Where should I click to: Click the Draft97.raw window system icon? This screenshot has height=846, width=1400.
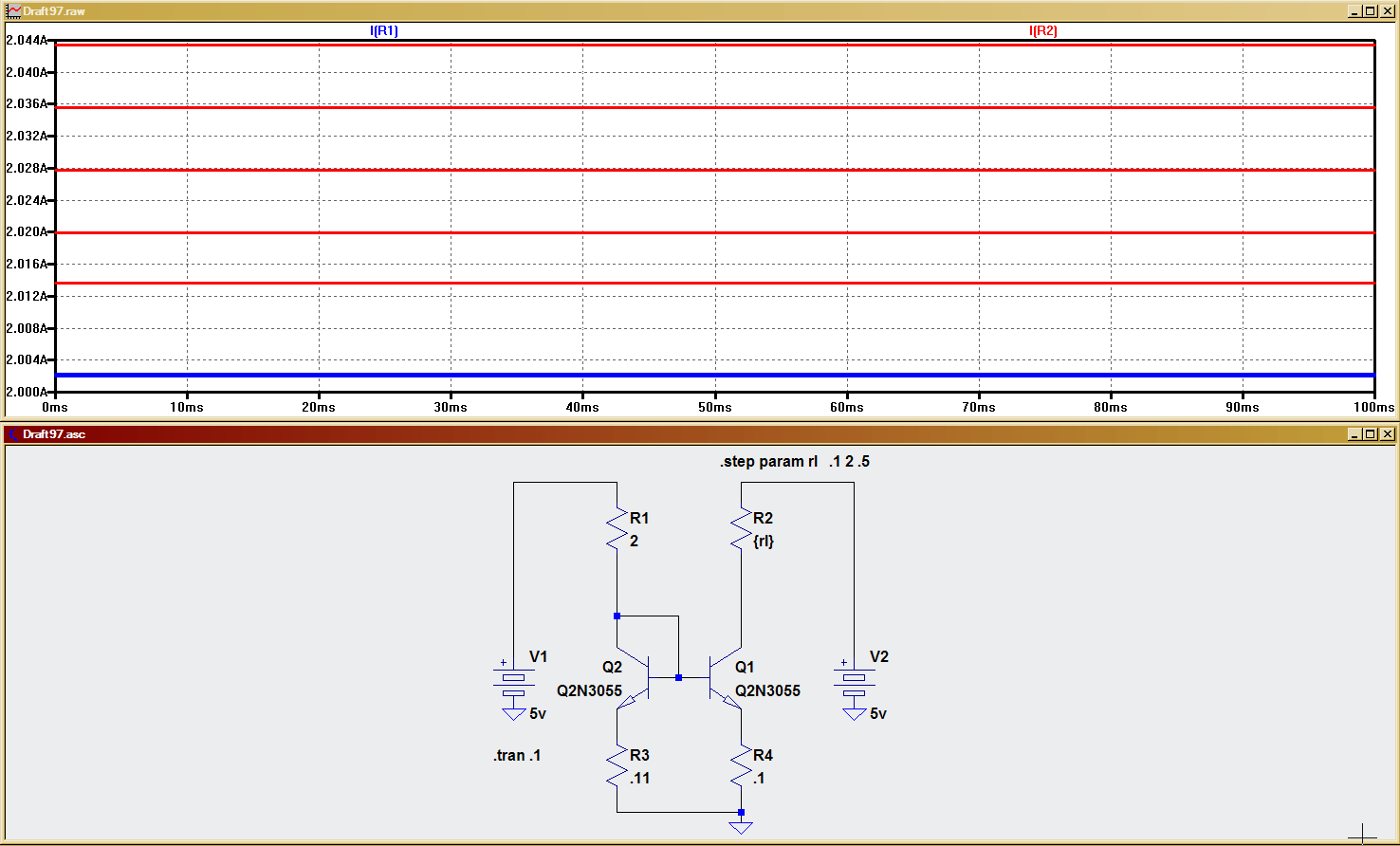(x=13, y=10)
